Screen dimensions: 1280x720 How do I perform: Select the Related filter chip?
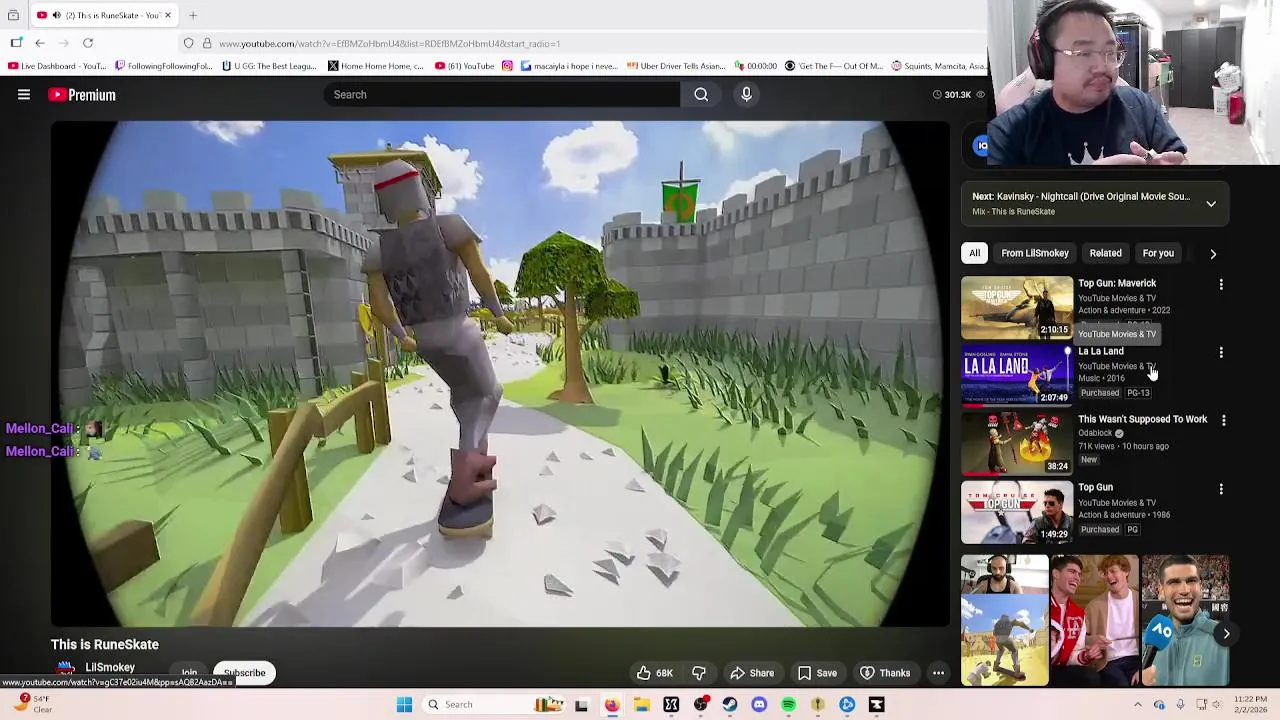point(1105,253)
